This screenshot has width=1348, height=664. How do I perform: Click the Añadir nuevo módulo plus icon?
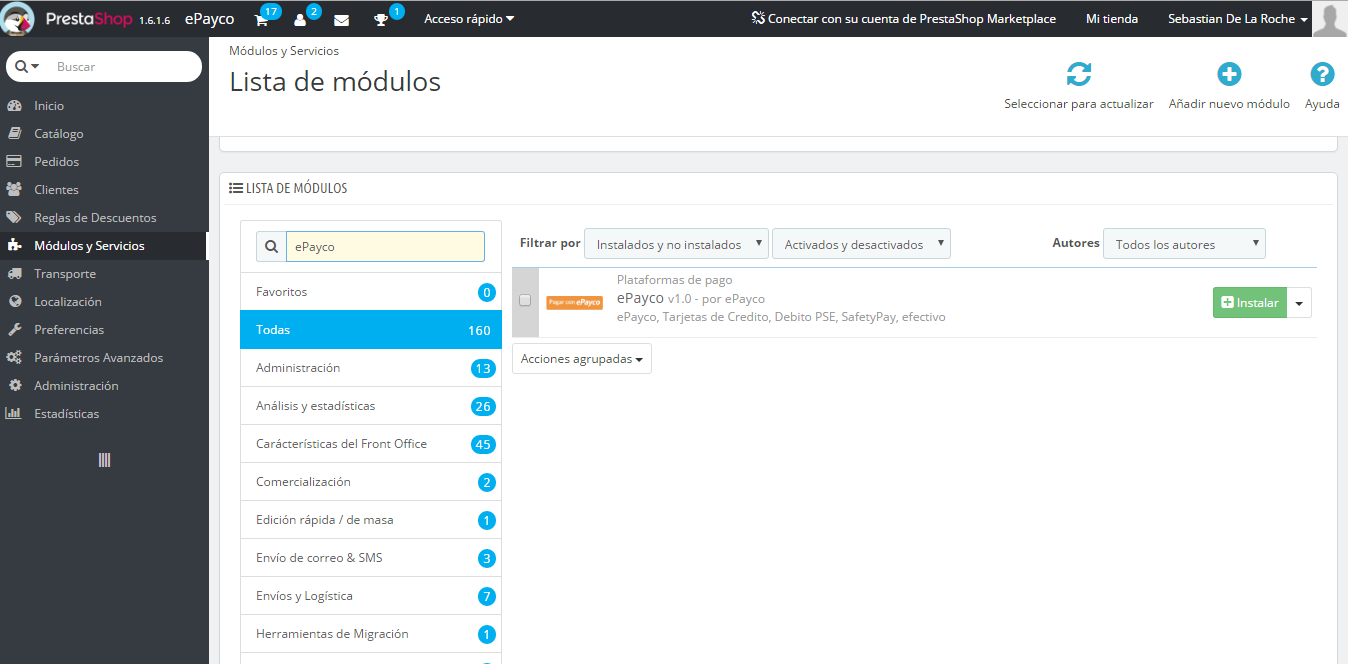pyautogui.click(x=1229, y=74)
